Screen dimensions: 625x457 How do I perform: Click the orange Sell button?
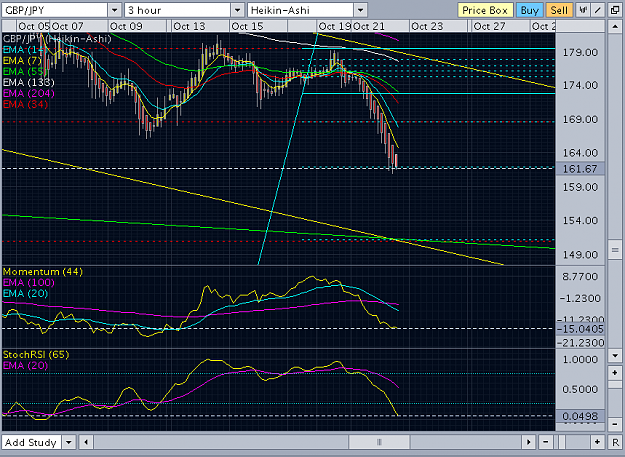pos(559,10)
